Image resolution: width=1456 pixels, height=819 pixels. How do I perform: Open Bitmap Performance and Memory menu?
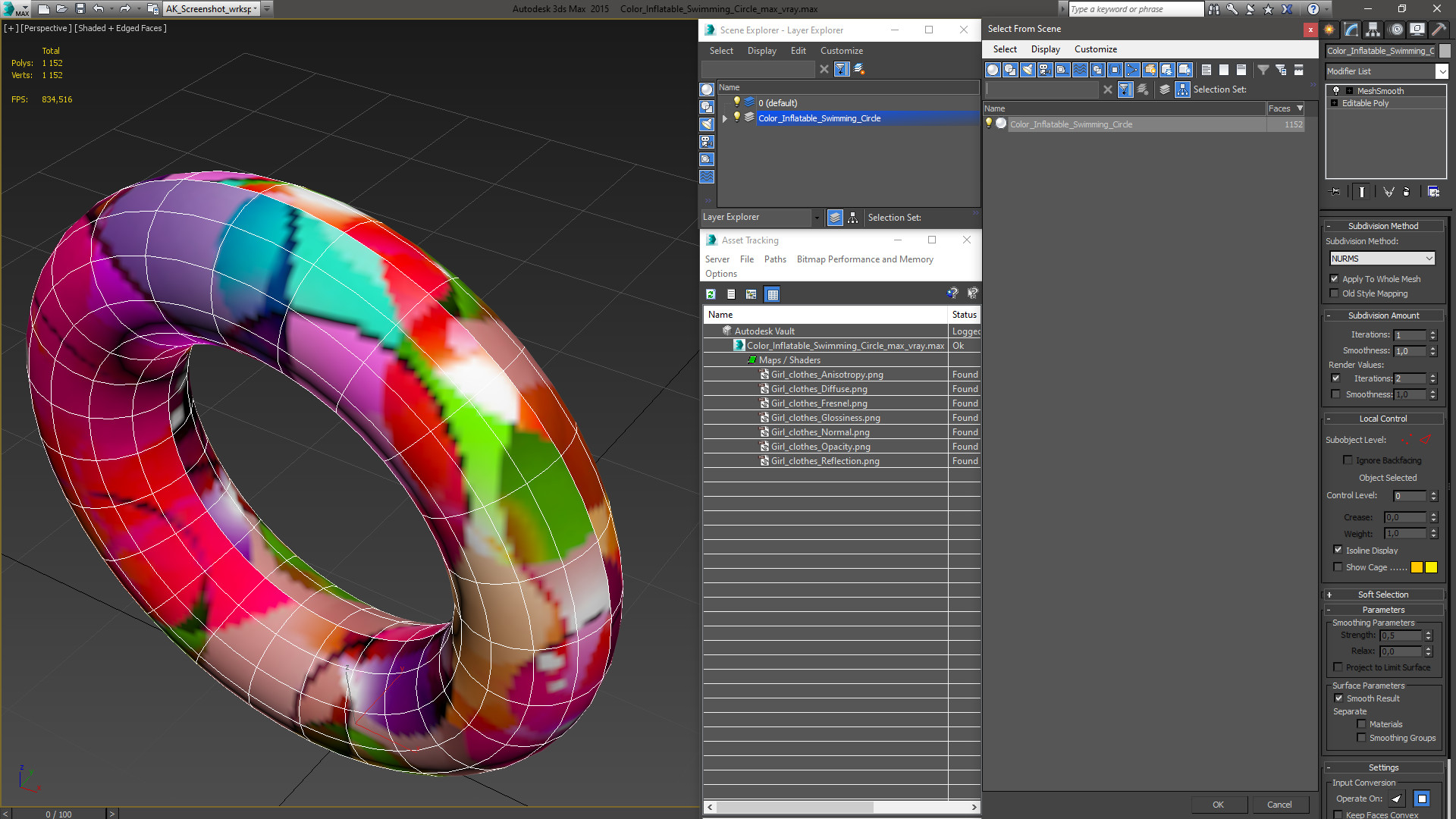pyautogui.click(x=864, y=259)
